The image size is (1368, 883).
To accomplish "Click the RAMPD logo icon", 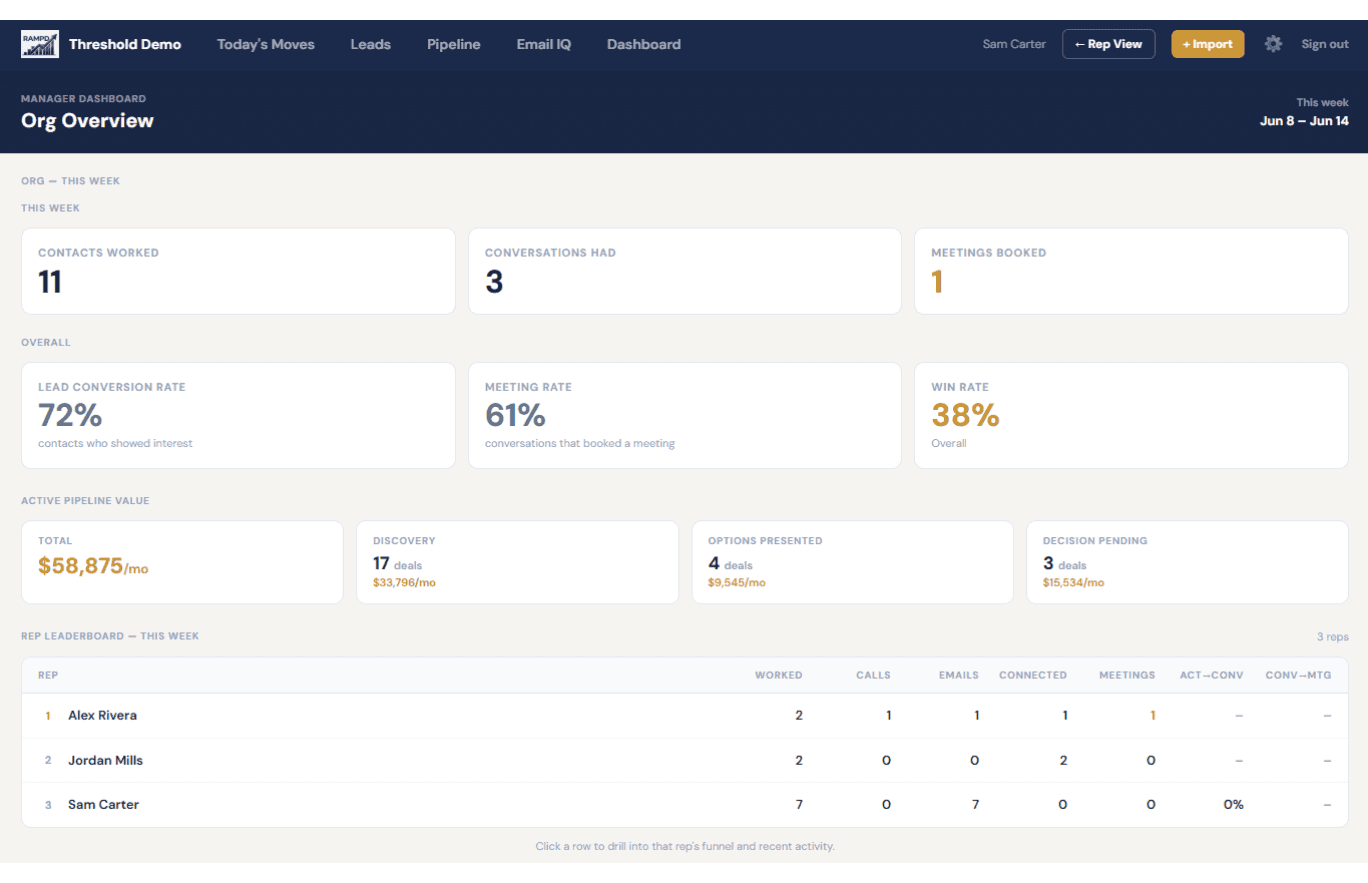I will (x=40, y=44).
